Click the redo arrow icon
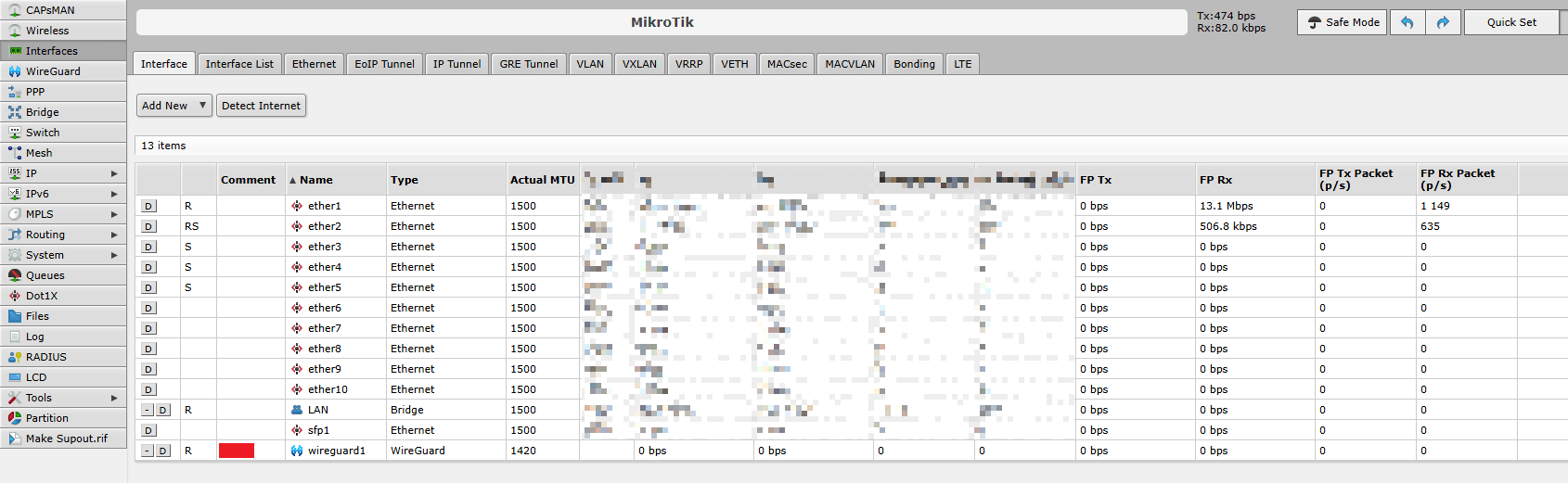This screenshot has width=1568, height=483. [1443, 22]
